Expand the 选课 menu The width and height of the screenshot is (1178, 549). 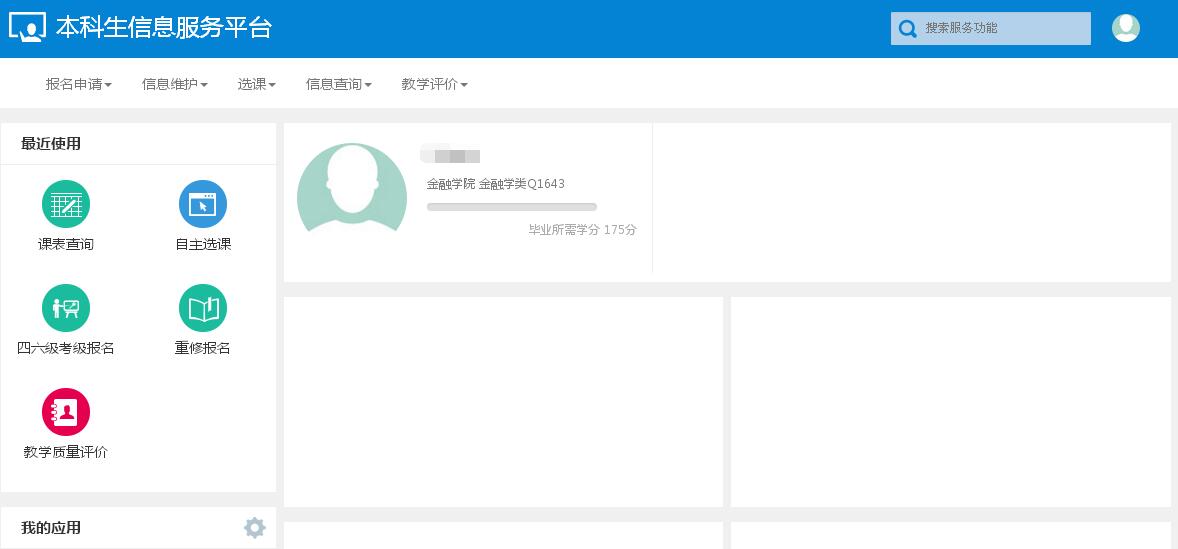click(x=257, y=84)
